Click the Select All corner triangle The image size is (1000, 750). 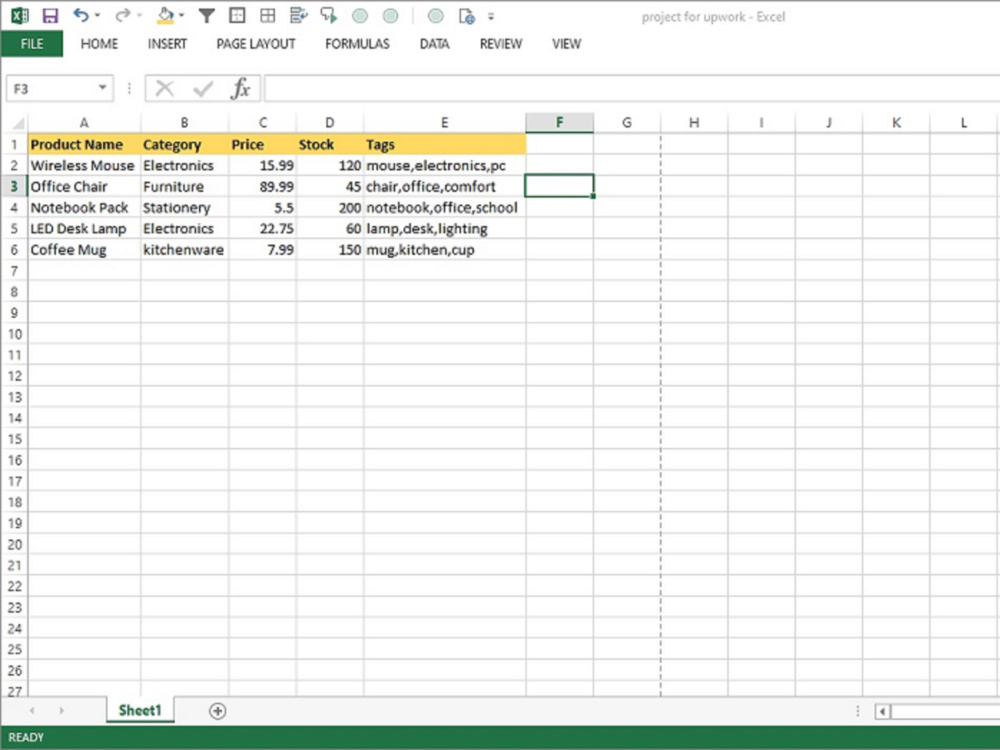tap(17, 122)
